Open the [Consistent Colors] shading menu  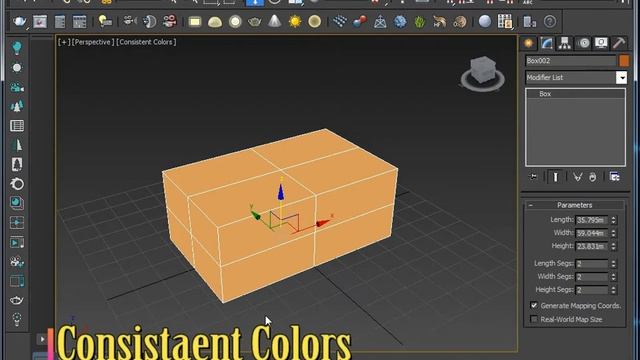(x=146, y=42)
